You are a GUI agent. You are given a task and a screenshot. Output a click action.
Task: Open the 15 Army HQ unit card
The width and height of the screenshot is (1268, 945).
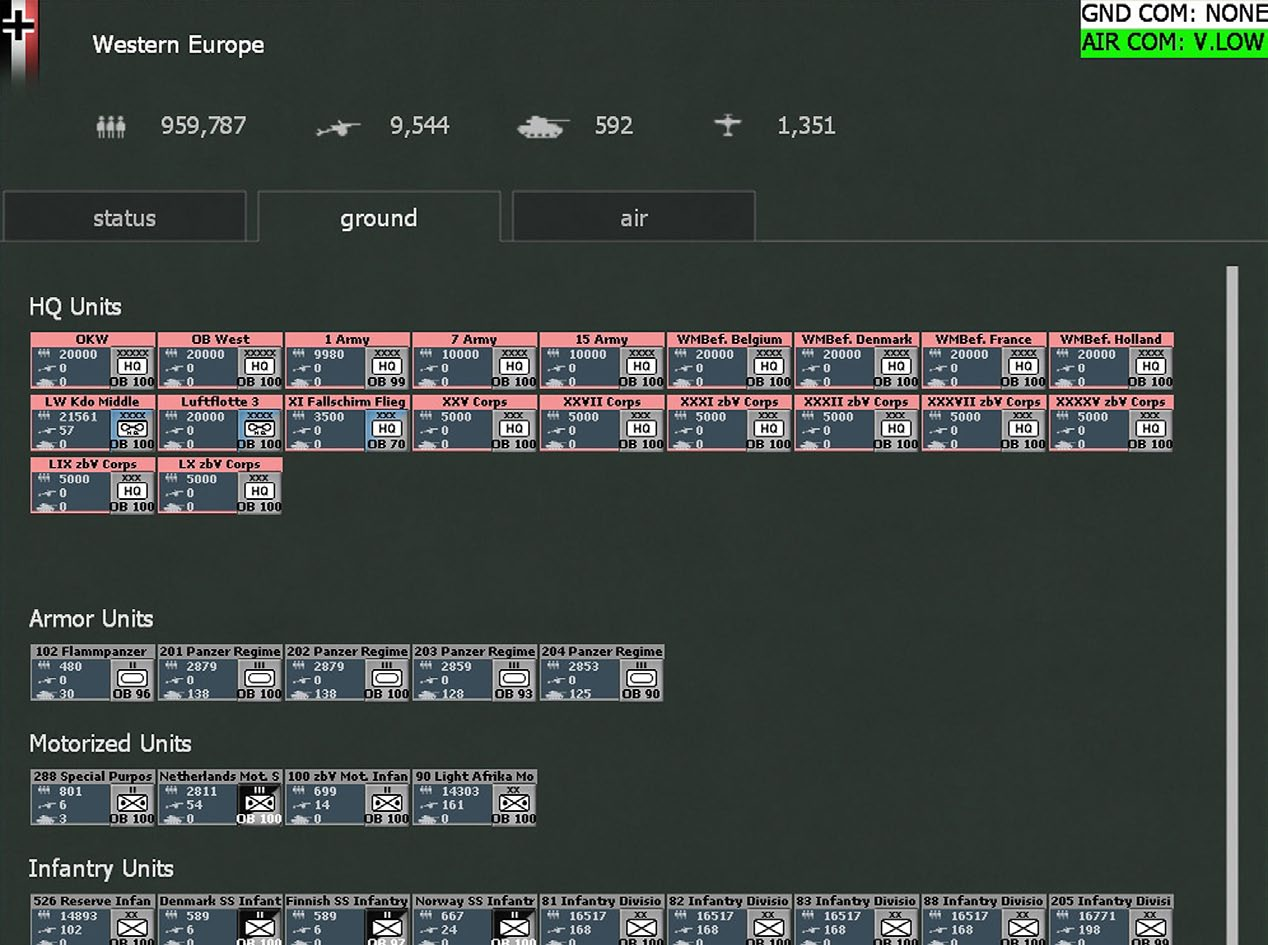(x=602, y=361)
